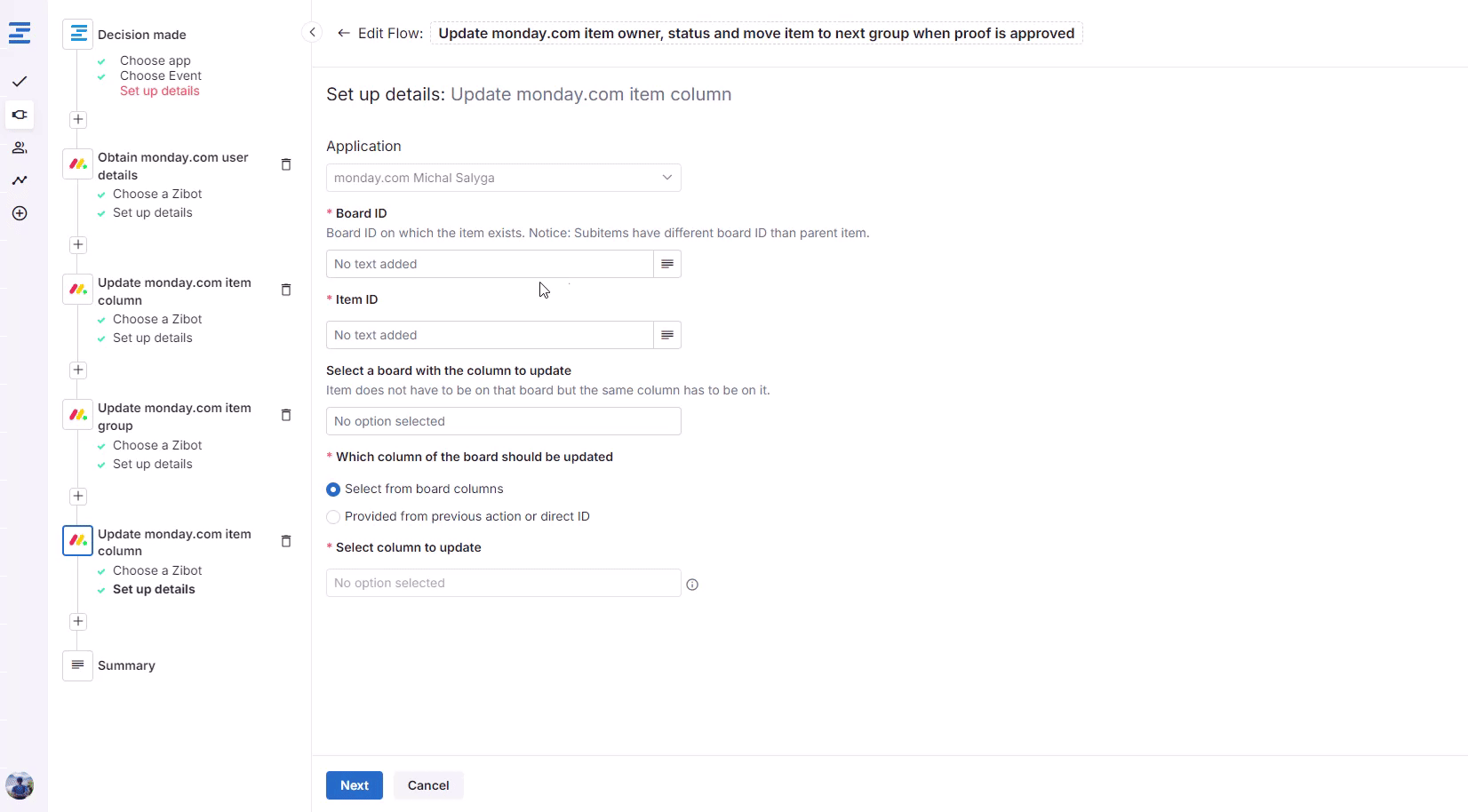
Task: Select the 'Select from board columns' radio option
Action: 333,490
